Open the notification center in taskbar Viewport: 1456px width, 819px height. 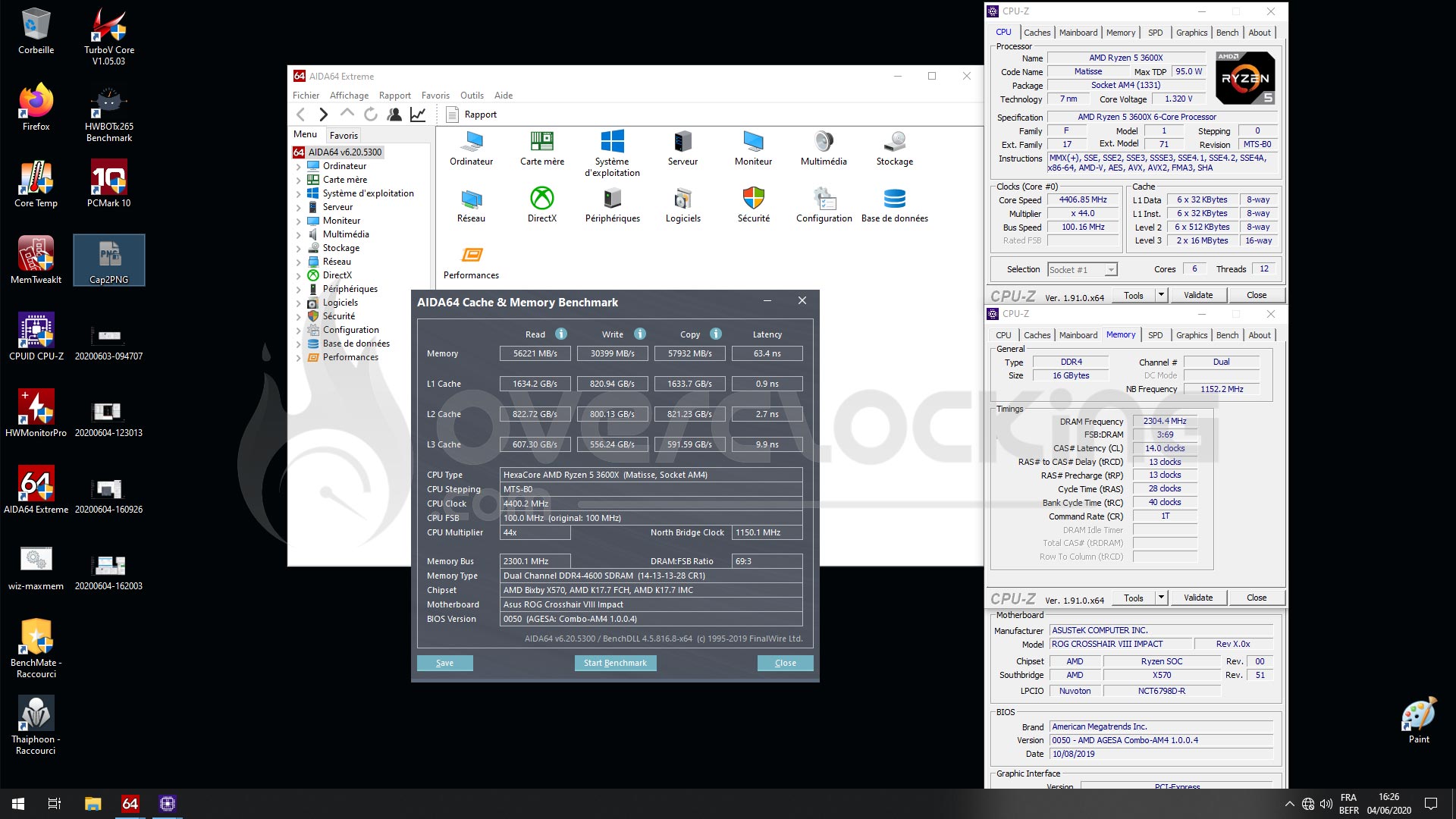[1431, 804]
